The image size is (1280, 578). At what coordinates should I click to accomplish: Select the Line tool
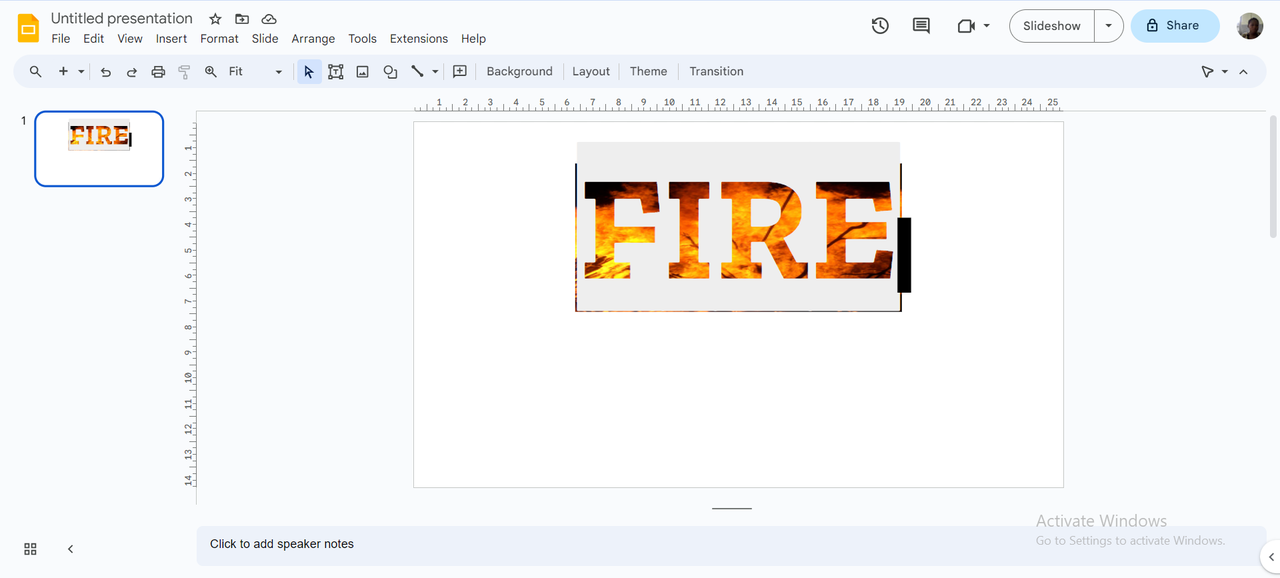click(x=417, y=72)
